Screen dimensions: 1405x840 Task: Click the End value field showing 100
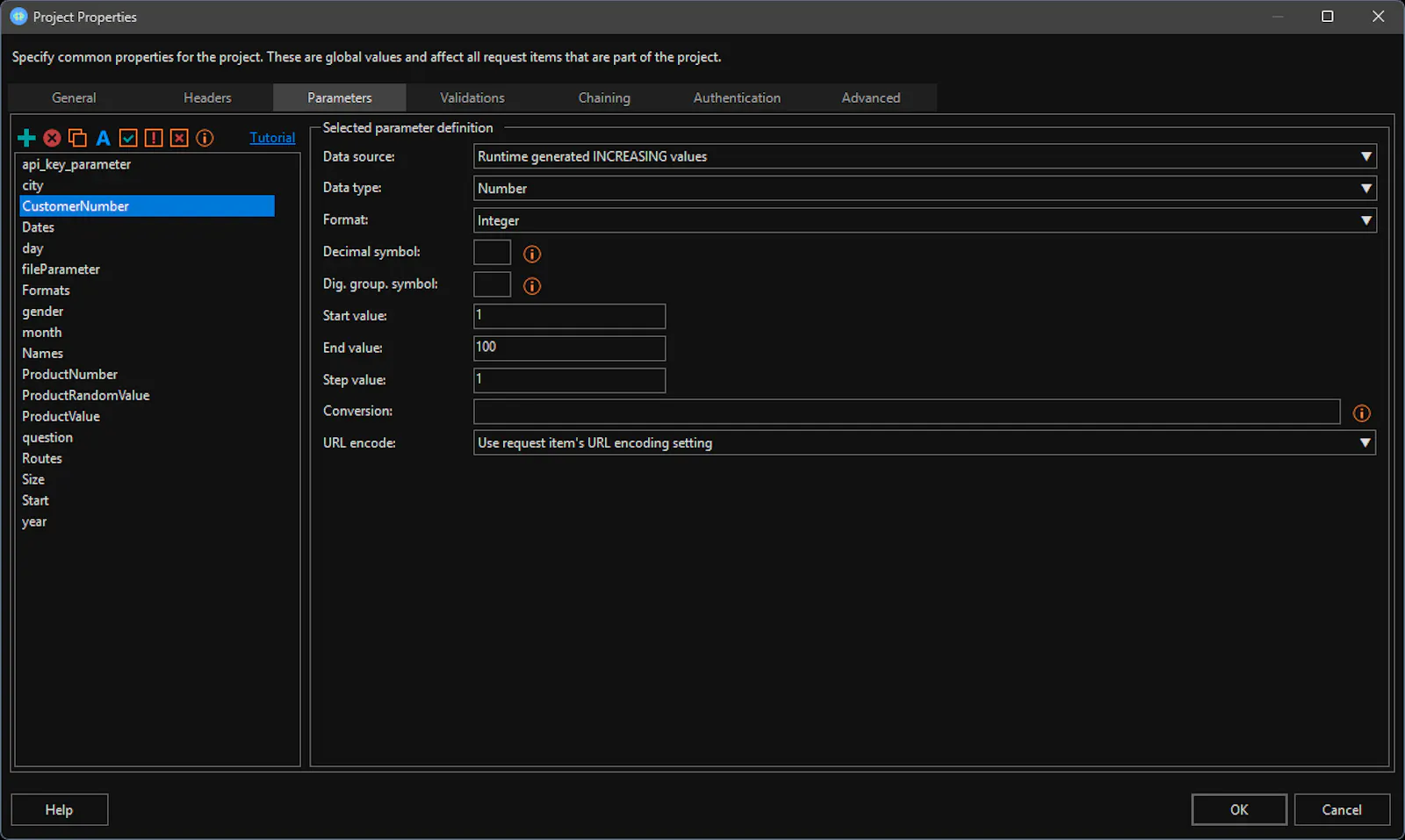(569, 348)
